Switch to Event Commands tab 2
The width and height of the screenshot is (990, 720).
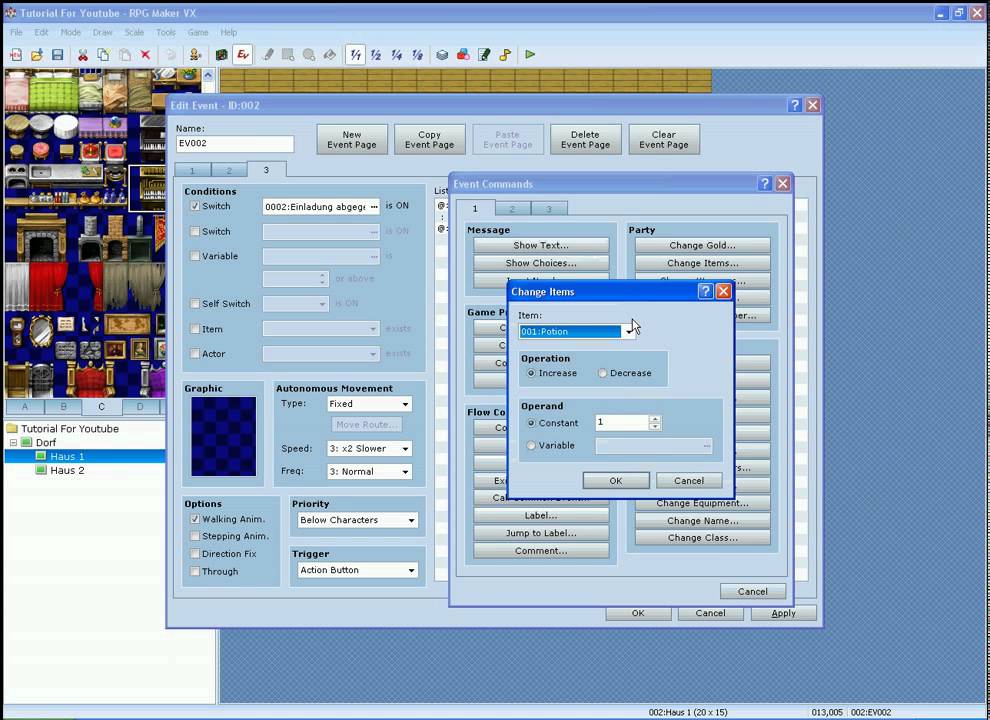tap(512, 208)
